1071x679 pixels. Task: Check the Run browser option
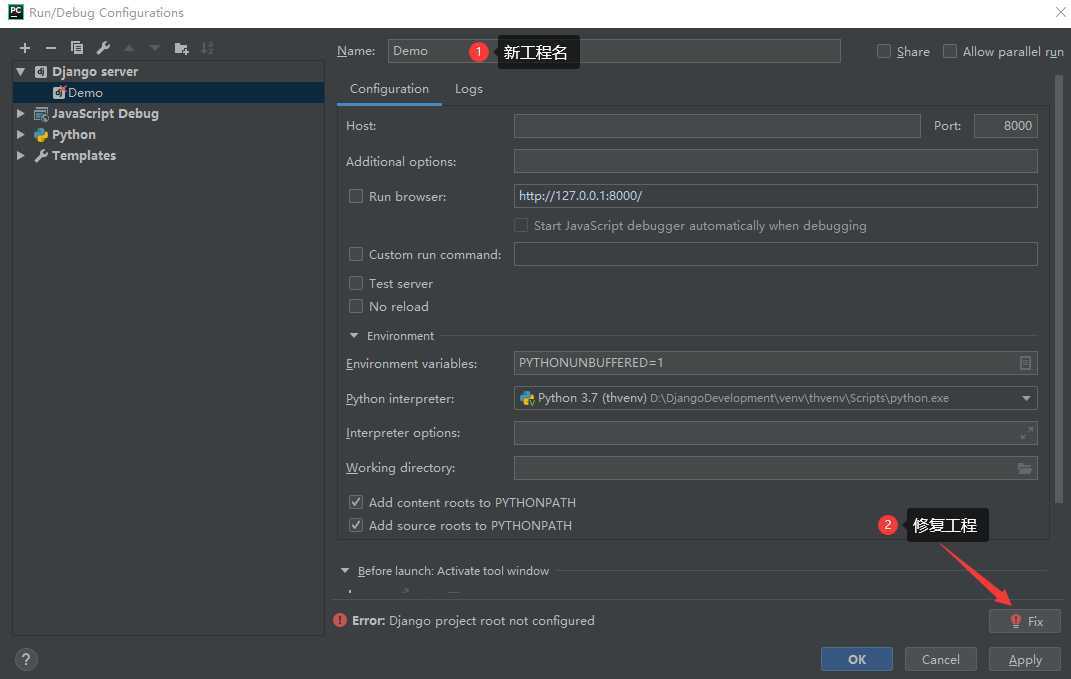[x=356, y=196]
